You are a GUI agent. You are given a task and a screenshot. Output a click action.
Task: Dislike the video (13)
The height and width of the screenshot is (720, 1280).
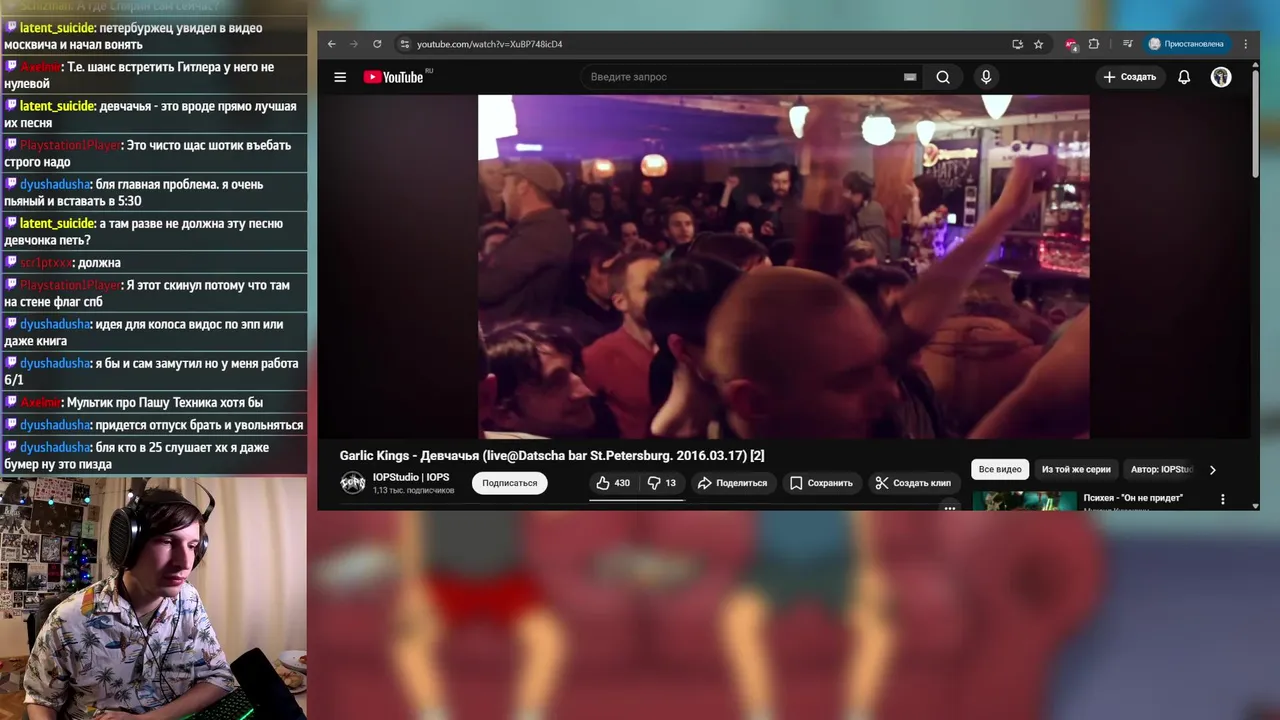click(x=661, y=483)
